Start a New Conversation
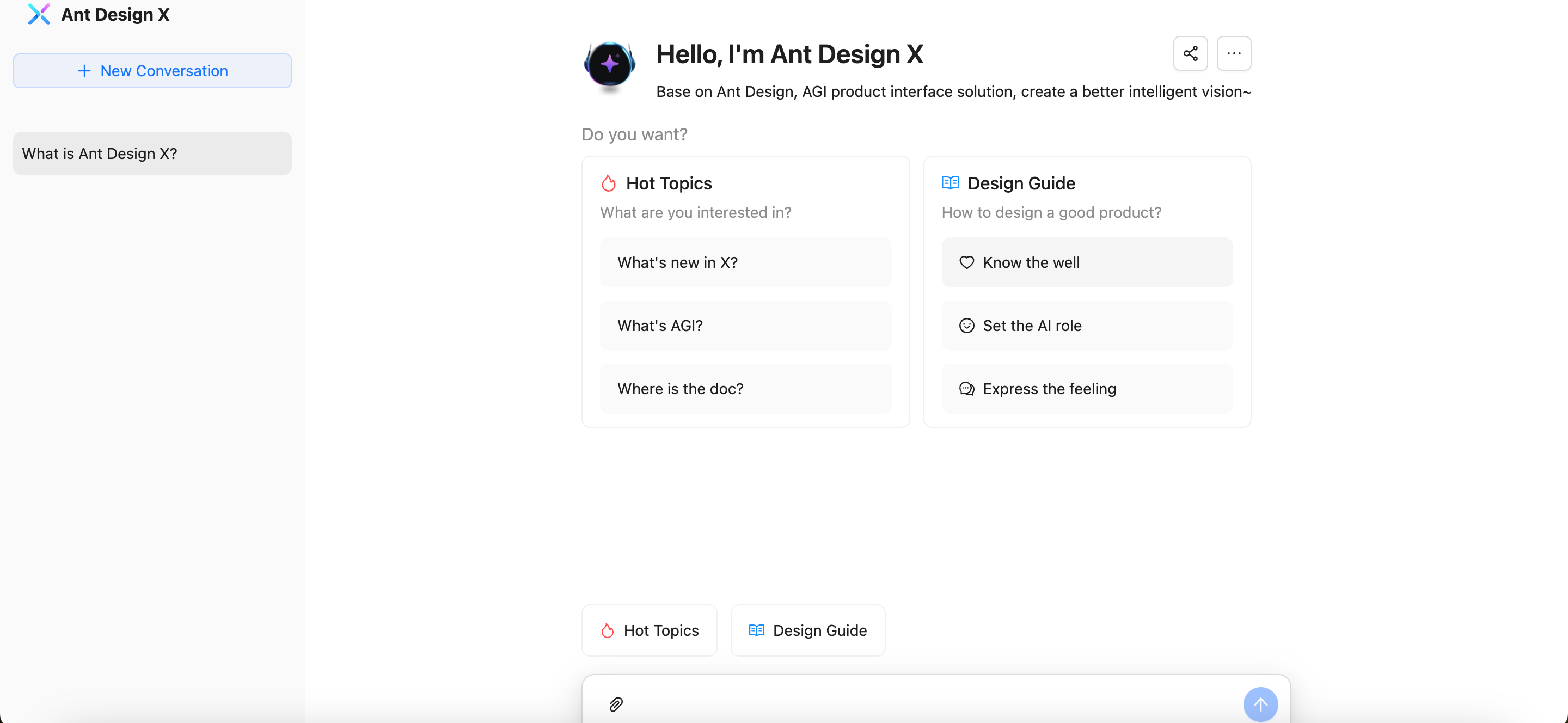 [x=152, y=71]
